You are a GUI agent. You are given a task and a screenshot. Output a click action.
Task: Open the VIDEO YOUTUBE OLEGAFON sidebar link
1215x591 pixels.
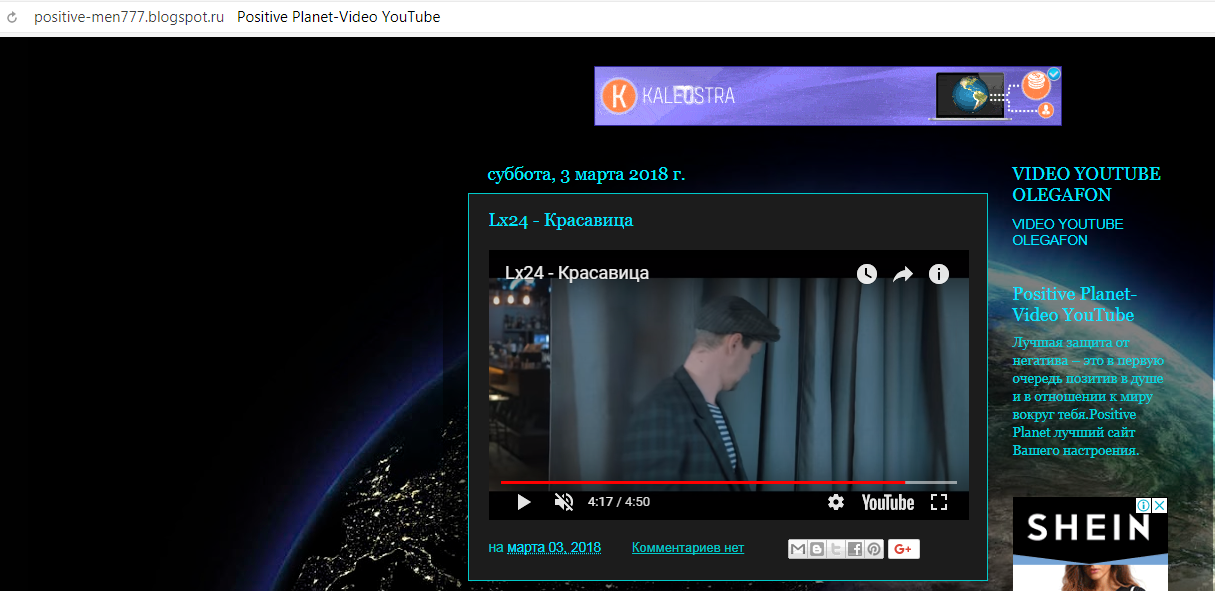tap(1068, 232)
